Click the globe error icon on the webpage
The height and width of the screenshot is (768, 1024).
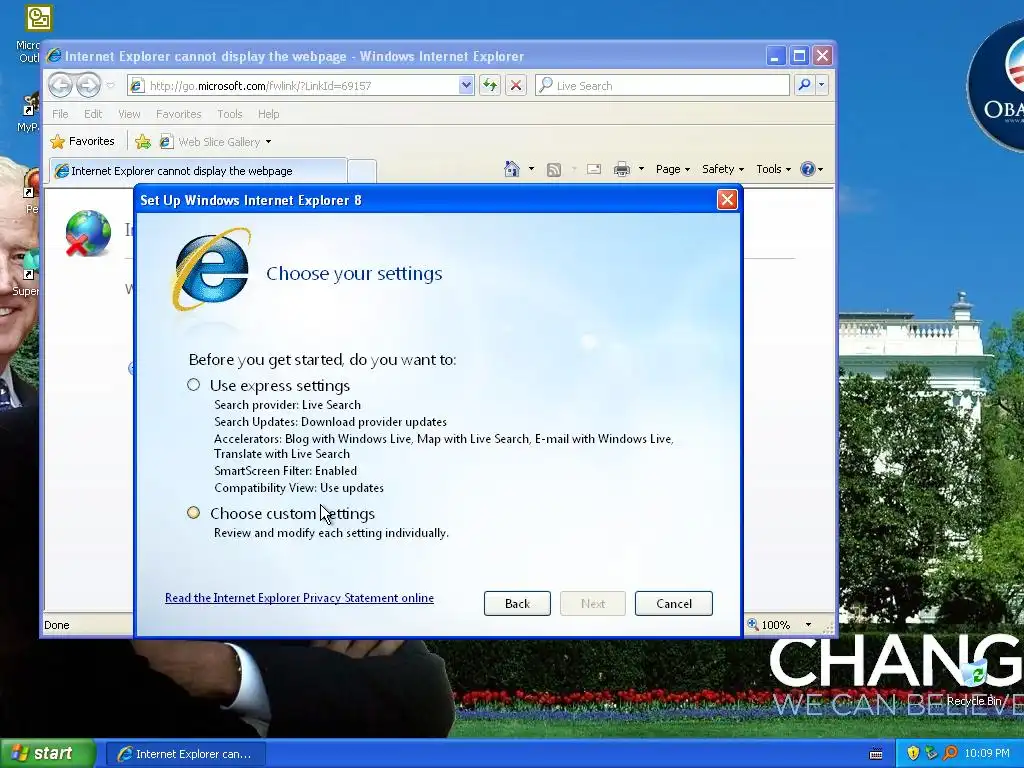click(88, 233)
